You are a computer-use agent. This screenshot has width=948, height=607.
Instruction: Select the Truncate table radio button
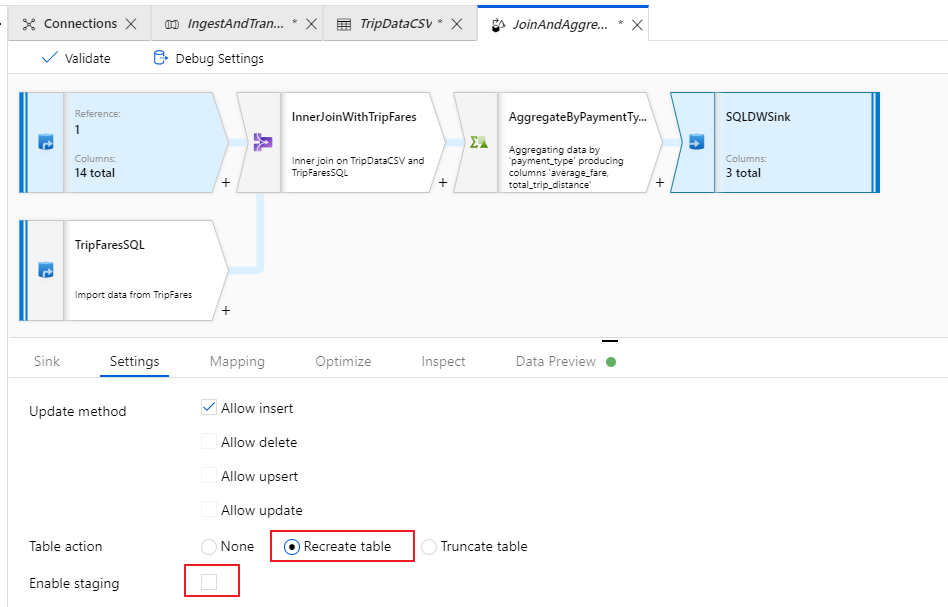point(429,546)
